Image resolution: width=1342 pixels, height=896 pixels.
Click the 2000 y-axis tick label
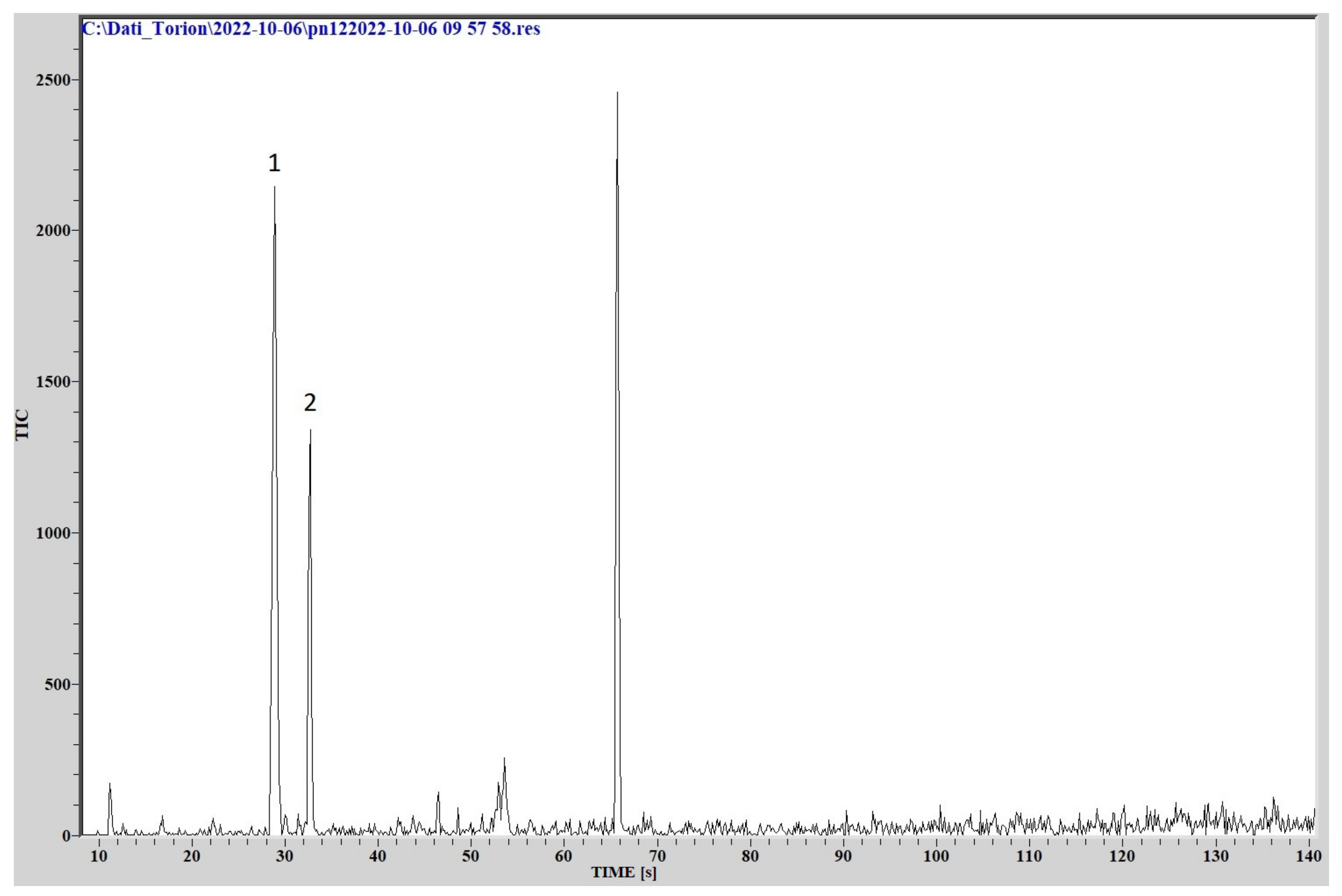point(53,231)
